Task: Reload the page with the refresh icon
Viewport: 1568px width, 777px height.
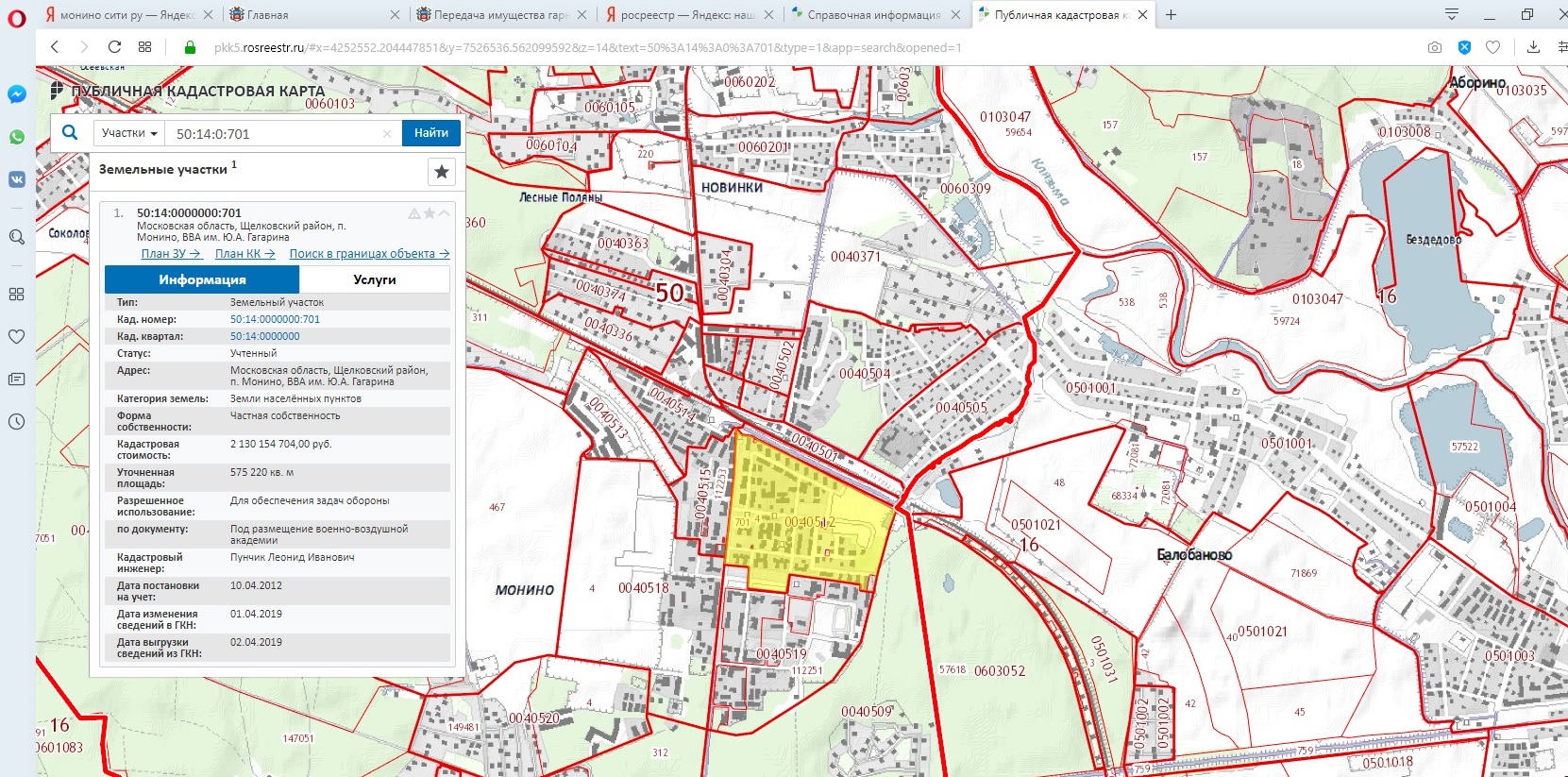Action: [114, 47]
